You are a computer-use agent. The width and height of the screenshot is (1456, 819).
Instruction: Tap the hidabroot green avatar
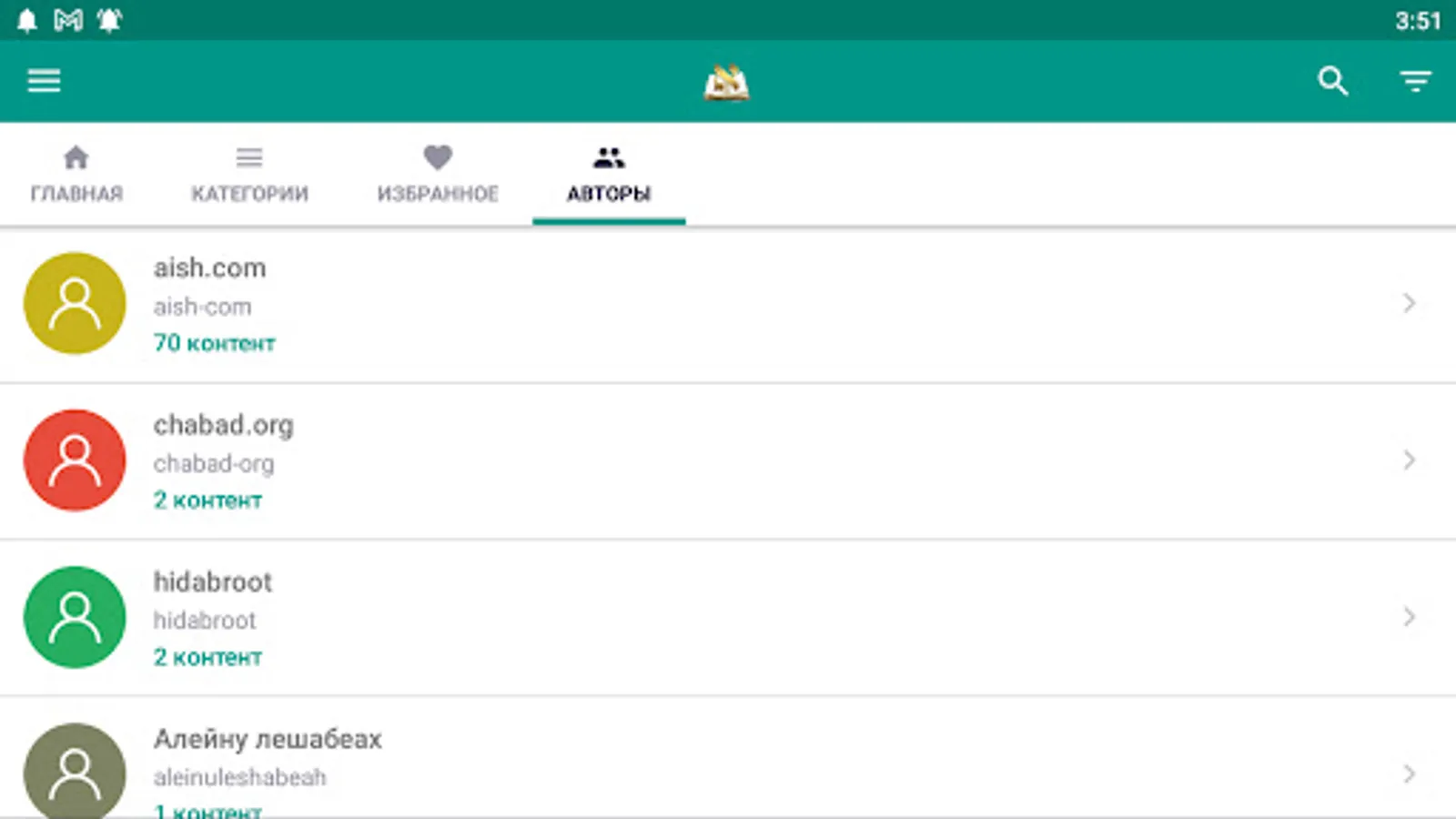tap(75, 617)
